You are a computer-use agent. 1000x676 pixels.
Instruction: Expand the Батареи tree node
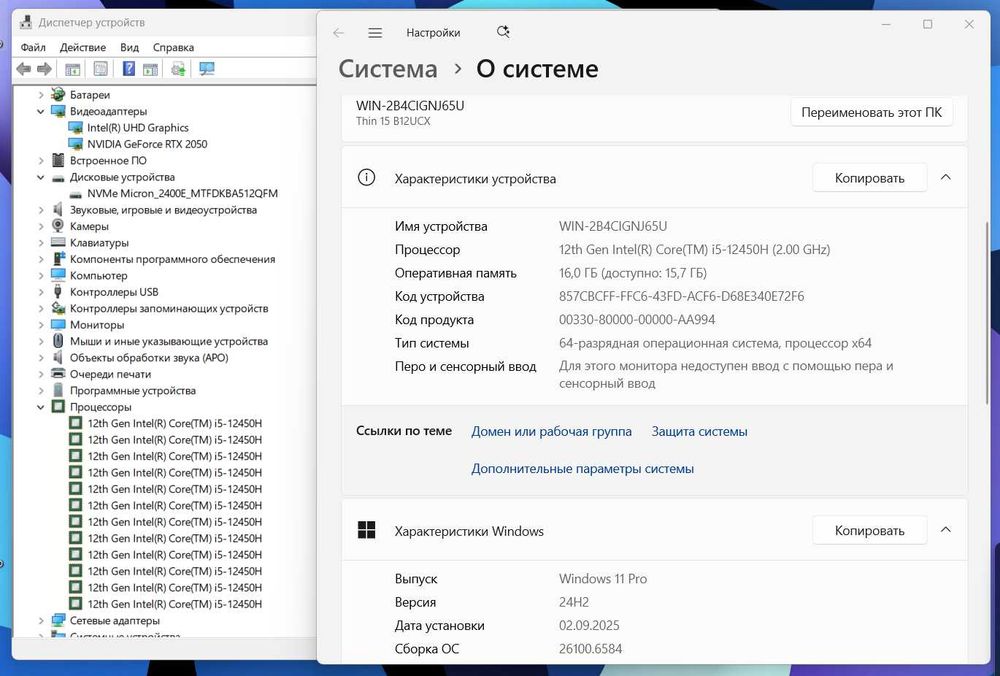(x=41, y=94)
